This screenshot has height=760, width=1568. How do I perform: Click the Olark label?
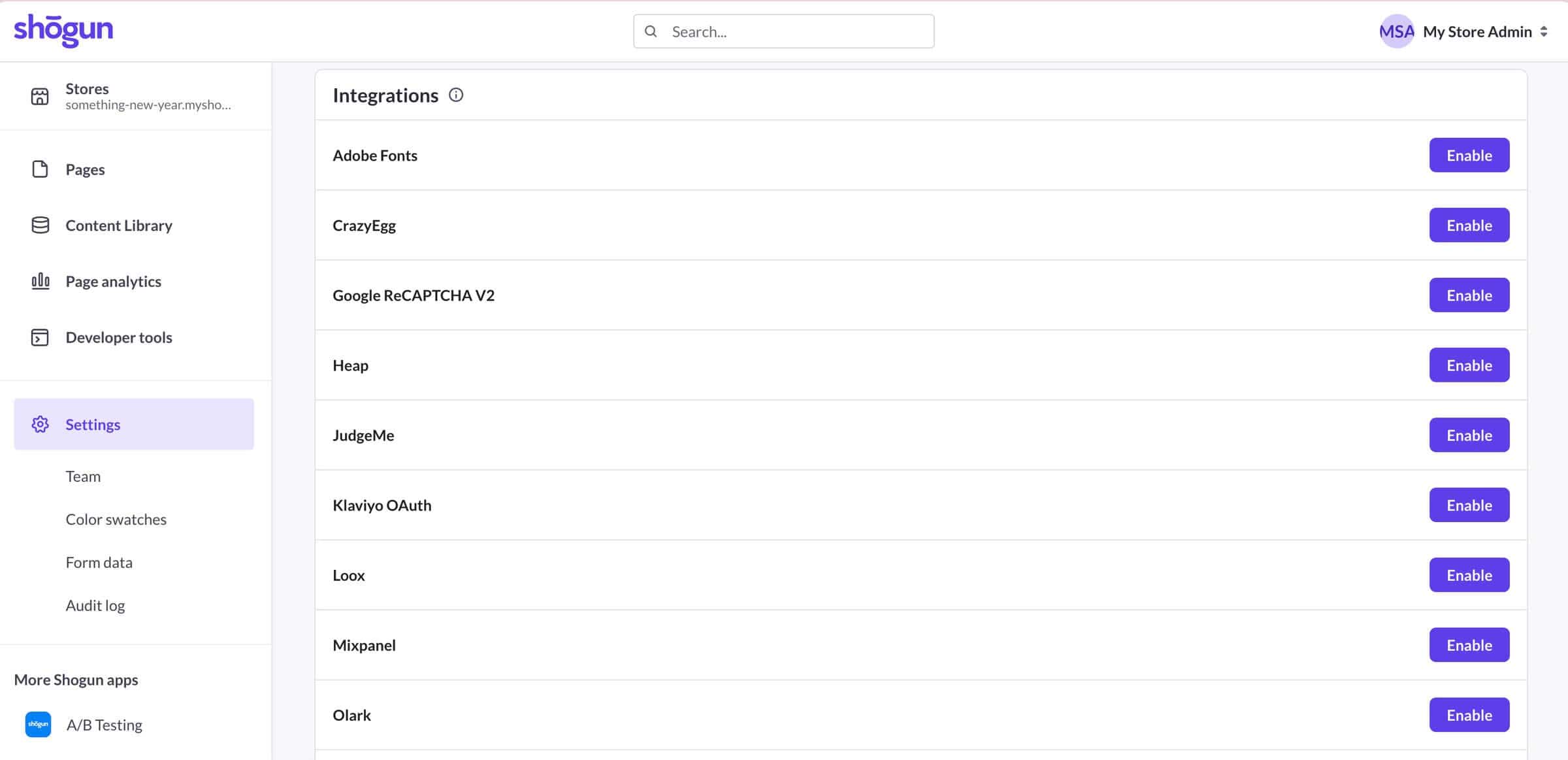click(351, 715)
